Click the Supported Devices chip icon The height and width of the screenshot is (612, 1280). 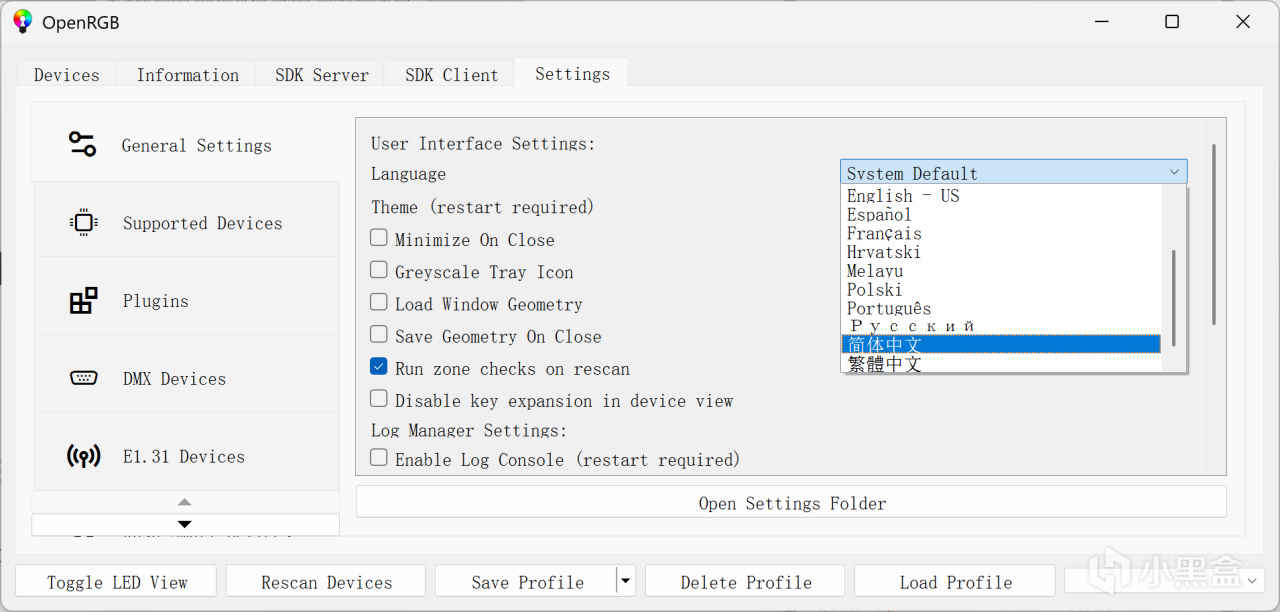83,222
